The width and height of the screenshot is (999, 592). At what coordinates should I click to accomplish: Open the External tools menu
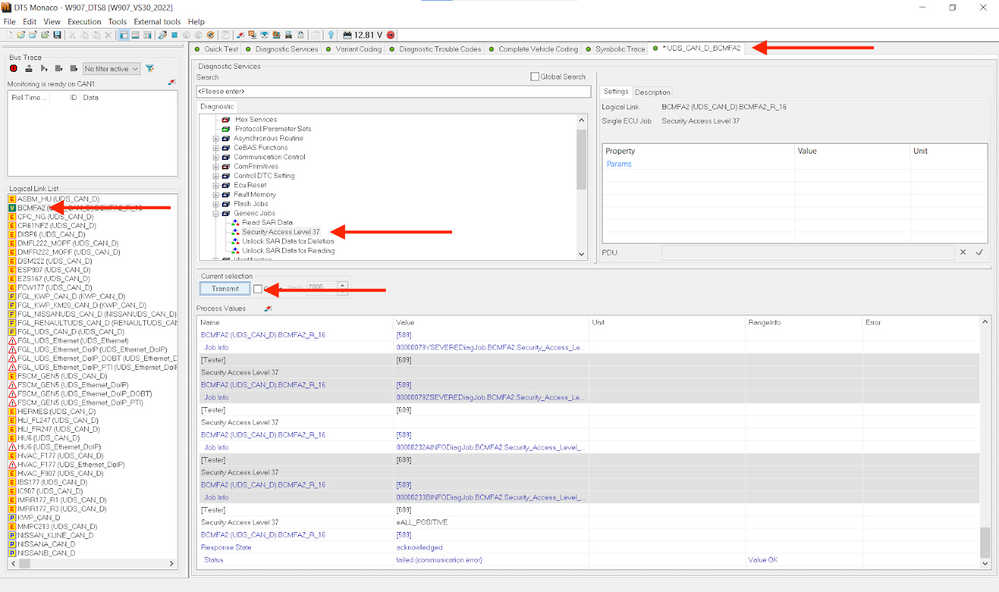[157, 22]
